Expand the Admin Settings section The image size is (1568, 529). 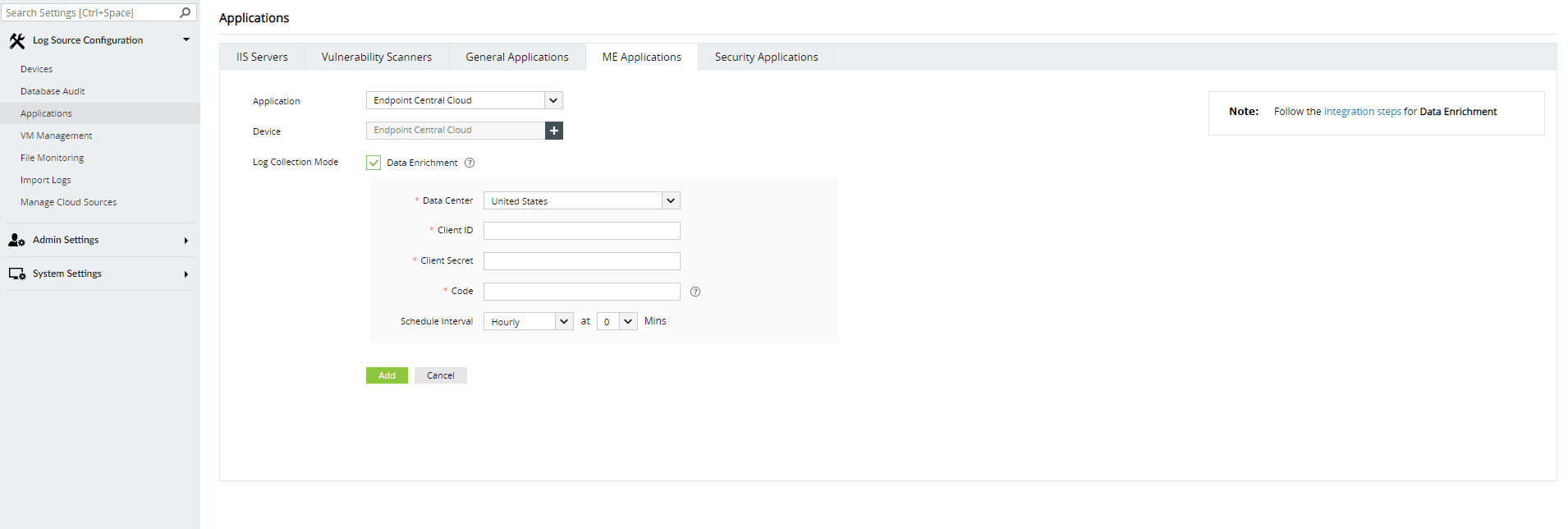(186, 241)
